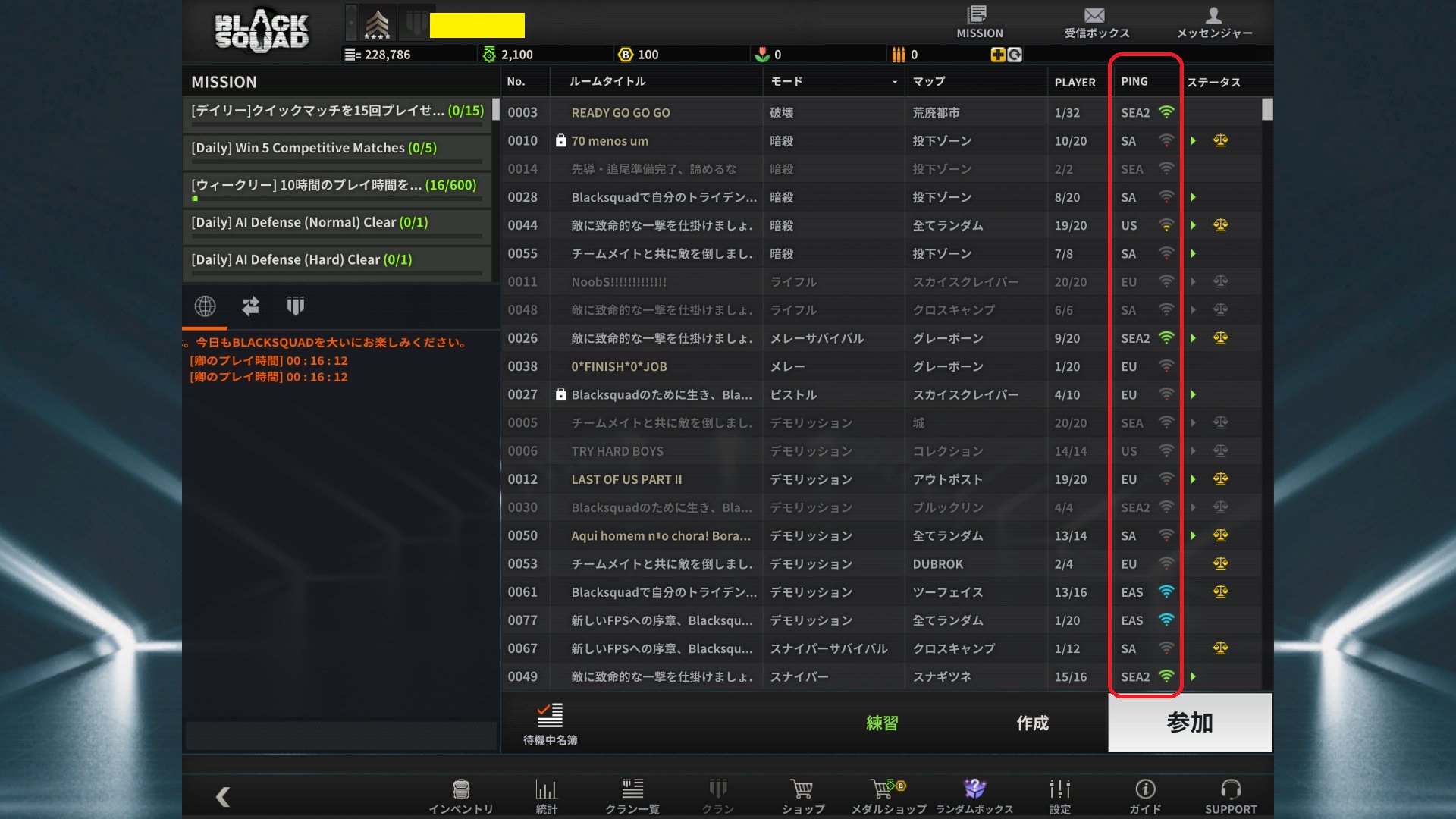Click the green wifi ping icon on room 0003
Screen dimensions: 1456x819
pyautogui.click(x=1166, y=112)
